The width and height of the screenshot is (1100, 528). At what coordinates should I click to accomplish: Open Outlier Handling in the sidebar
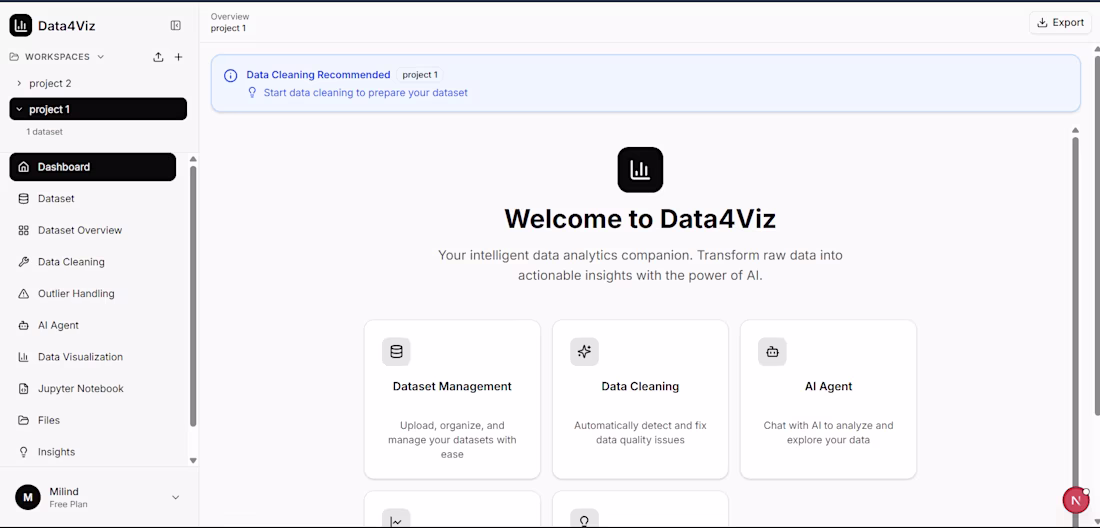coord(76,294)
